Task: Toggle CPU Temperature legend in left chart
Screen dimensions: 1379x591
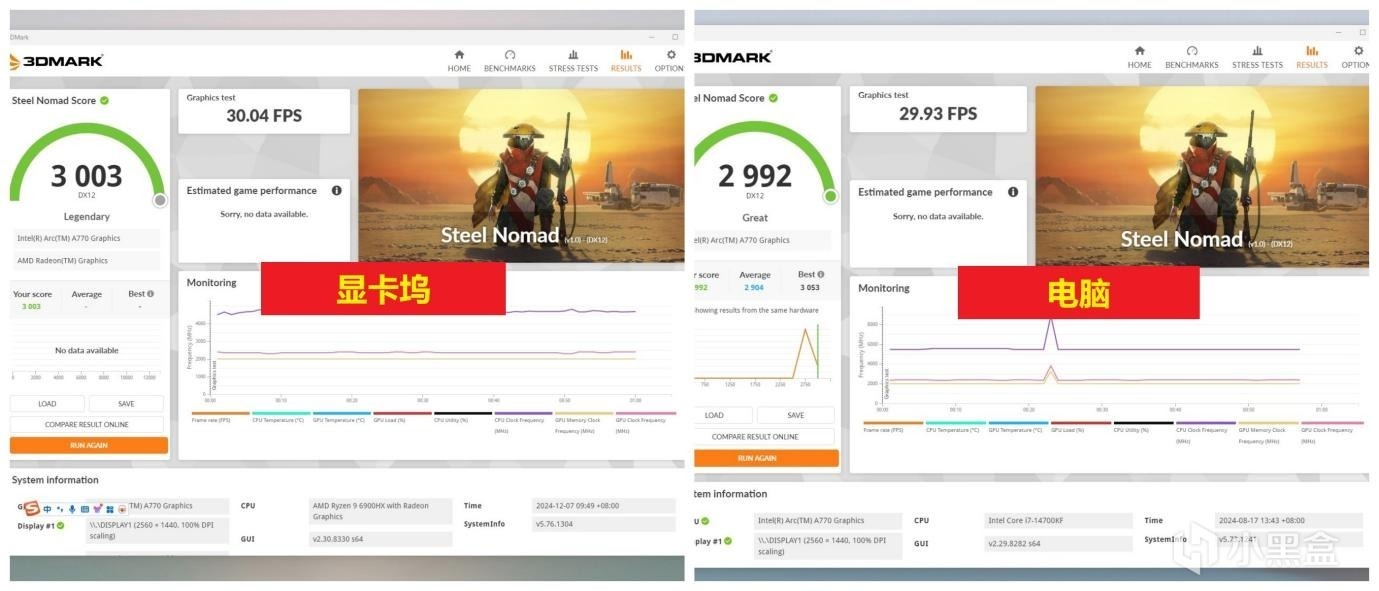Action: 281,417
